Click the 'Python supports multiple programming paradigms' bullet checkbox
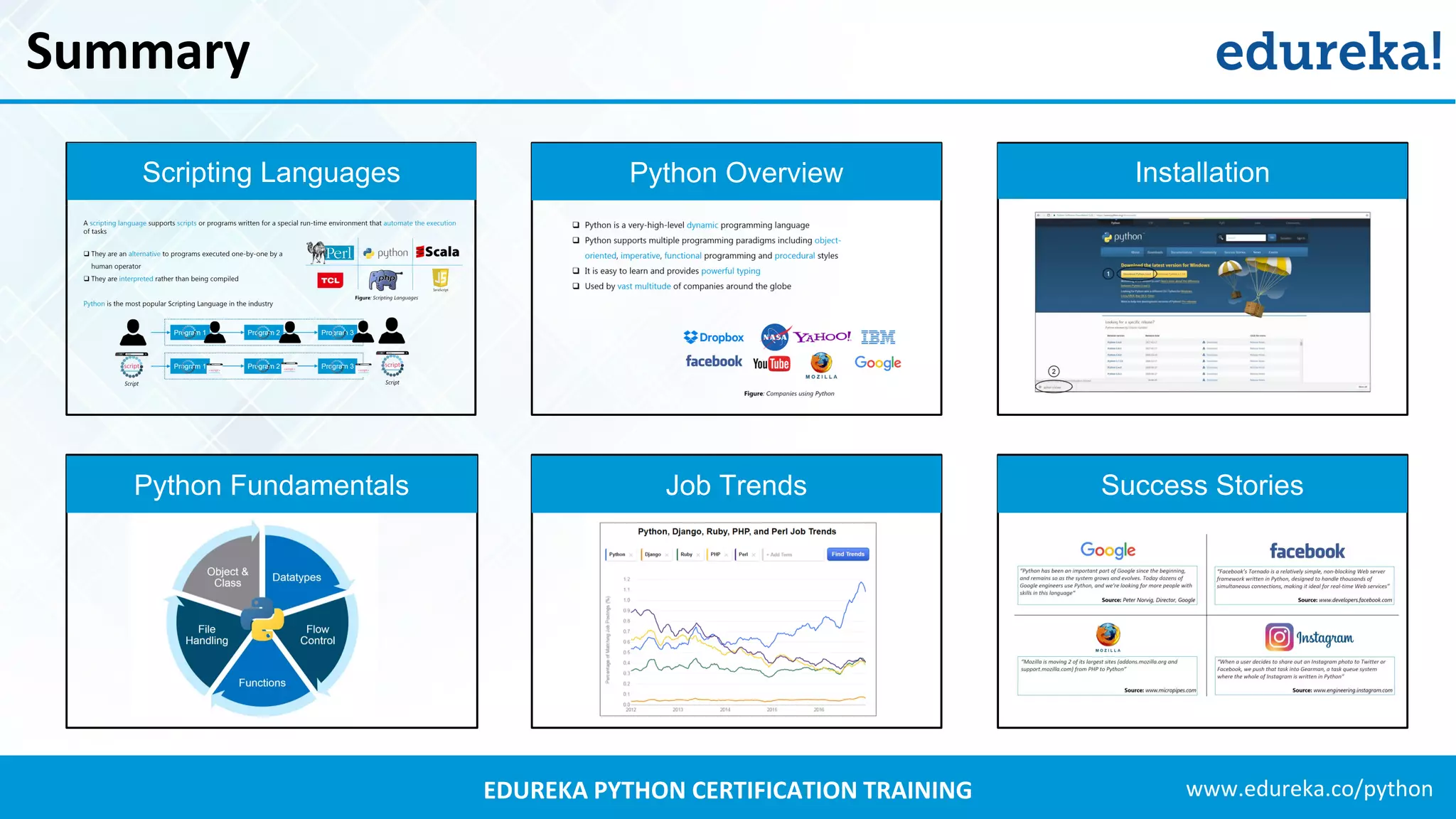The width and height of the screenshot is (1456, 819). (576, 240)
